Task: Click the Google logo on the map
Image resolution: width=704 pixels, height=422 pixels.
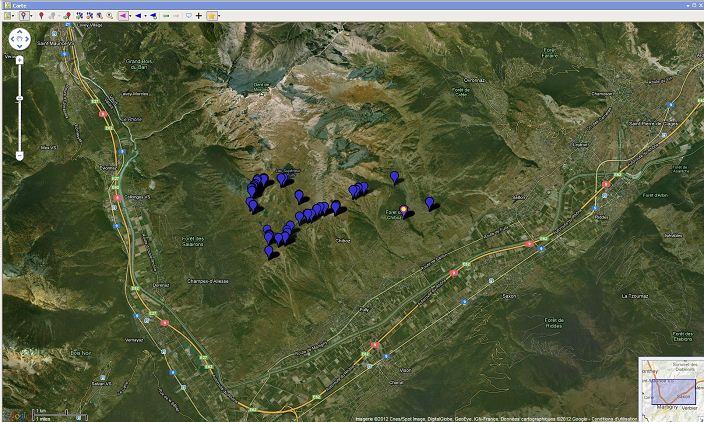Action: click(x=14, y=414)
